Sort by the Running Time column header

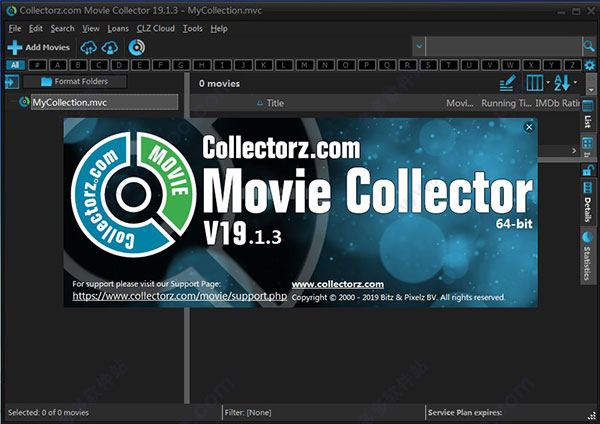coord(506,103)
